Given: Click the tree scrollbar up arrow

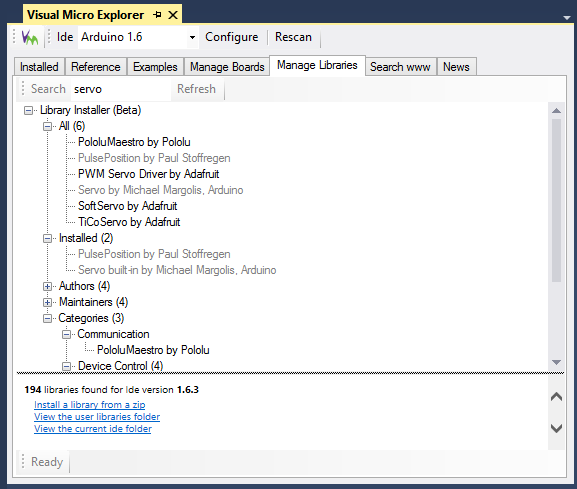Looking at the screenshot, I should [556, 111].
